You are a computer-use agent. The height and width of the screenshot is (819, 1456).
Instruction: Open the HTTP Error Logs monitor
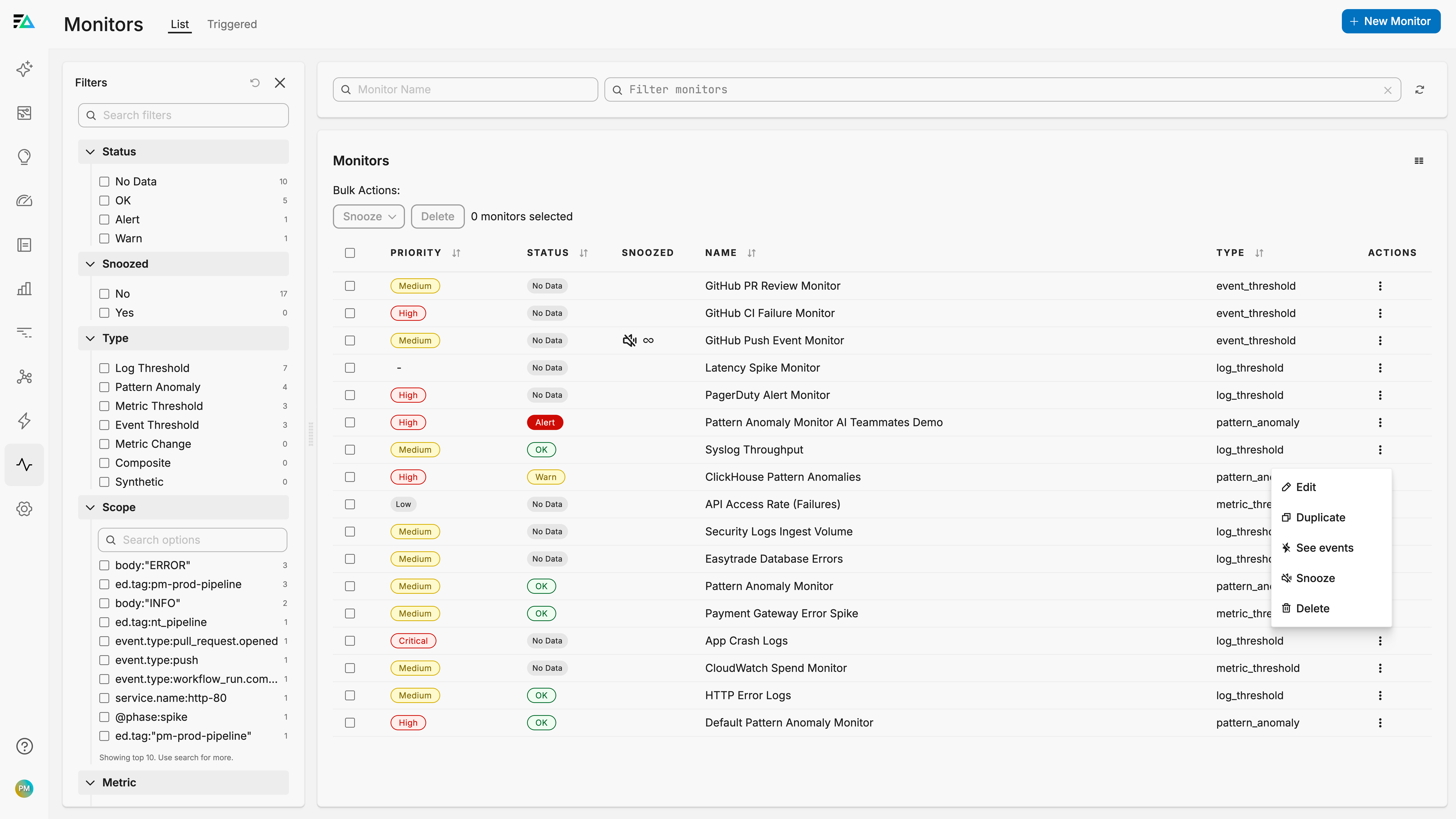748,696
